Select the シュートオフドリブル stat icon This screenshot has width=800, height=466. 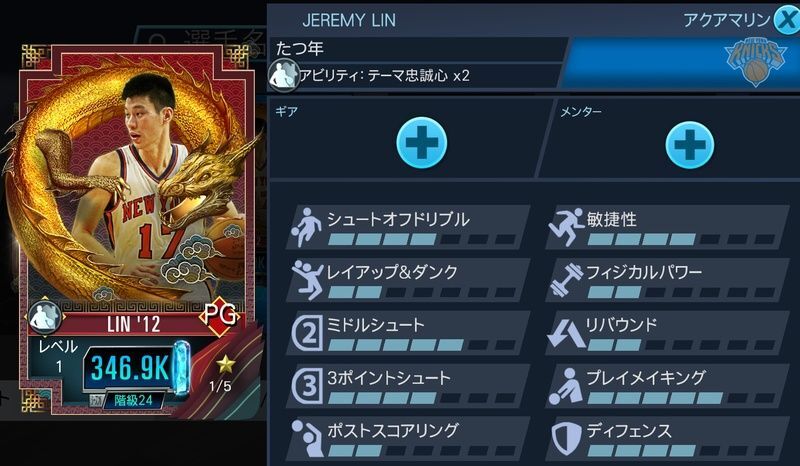pyautogui.click(x=306, y=228)
